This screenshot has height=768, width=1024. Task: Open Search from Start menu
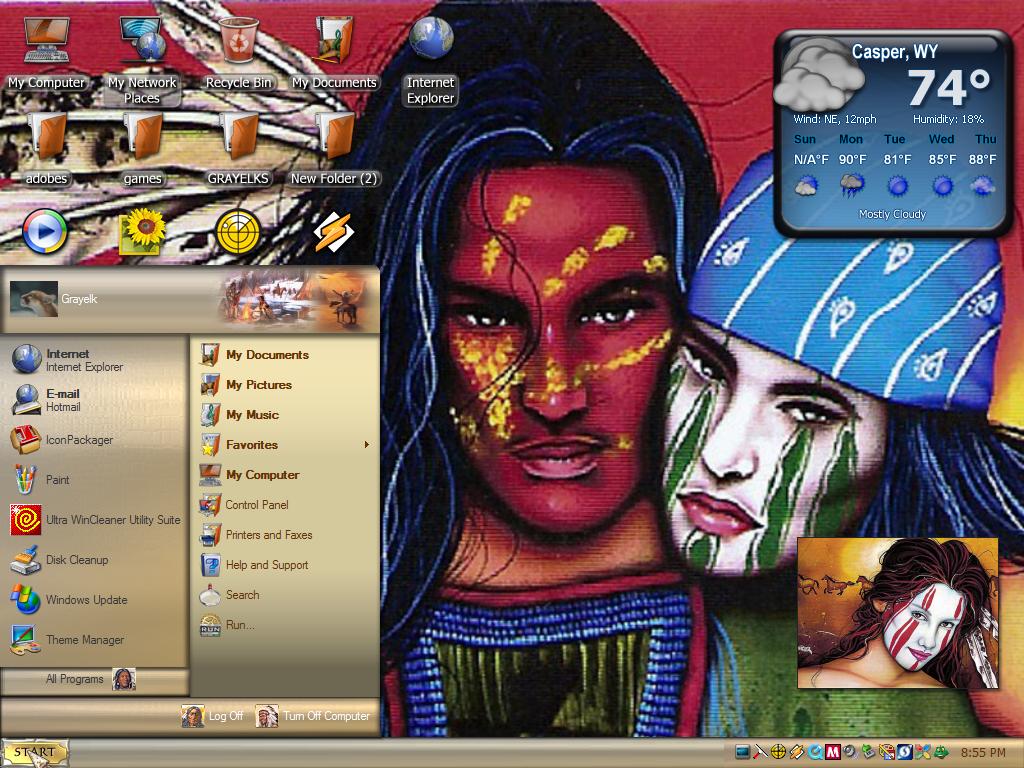(x=285, y=595)
